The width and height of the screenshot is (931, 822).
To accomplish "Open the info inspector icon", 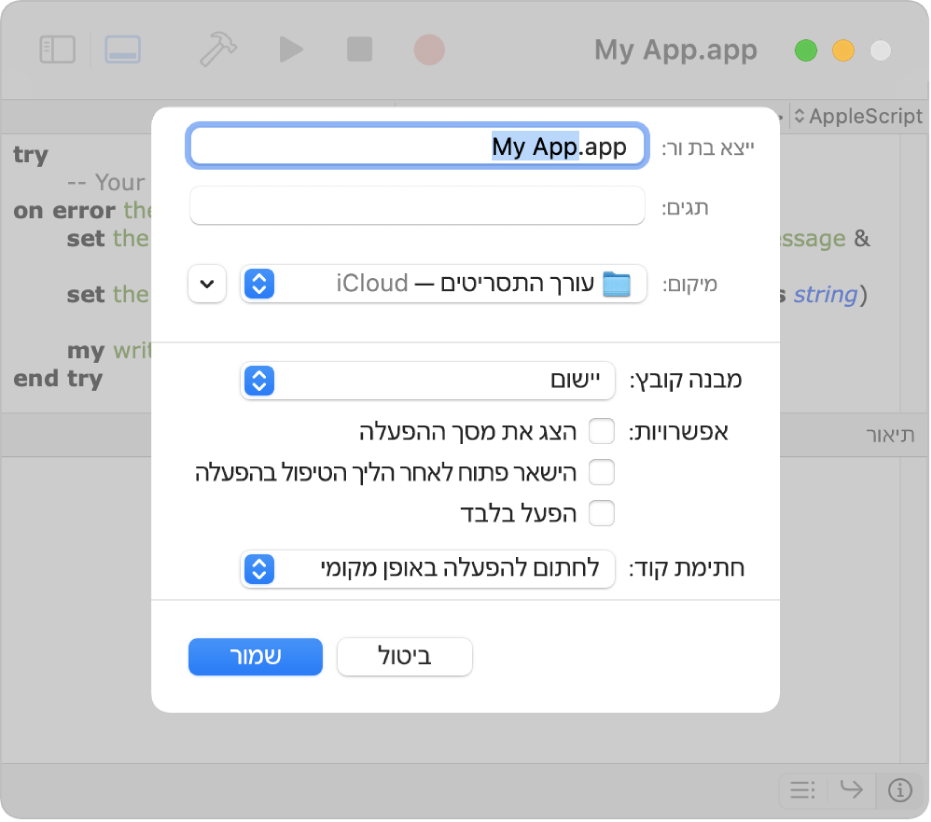I will [x=900, y=790].
